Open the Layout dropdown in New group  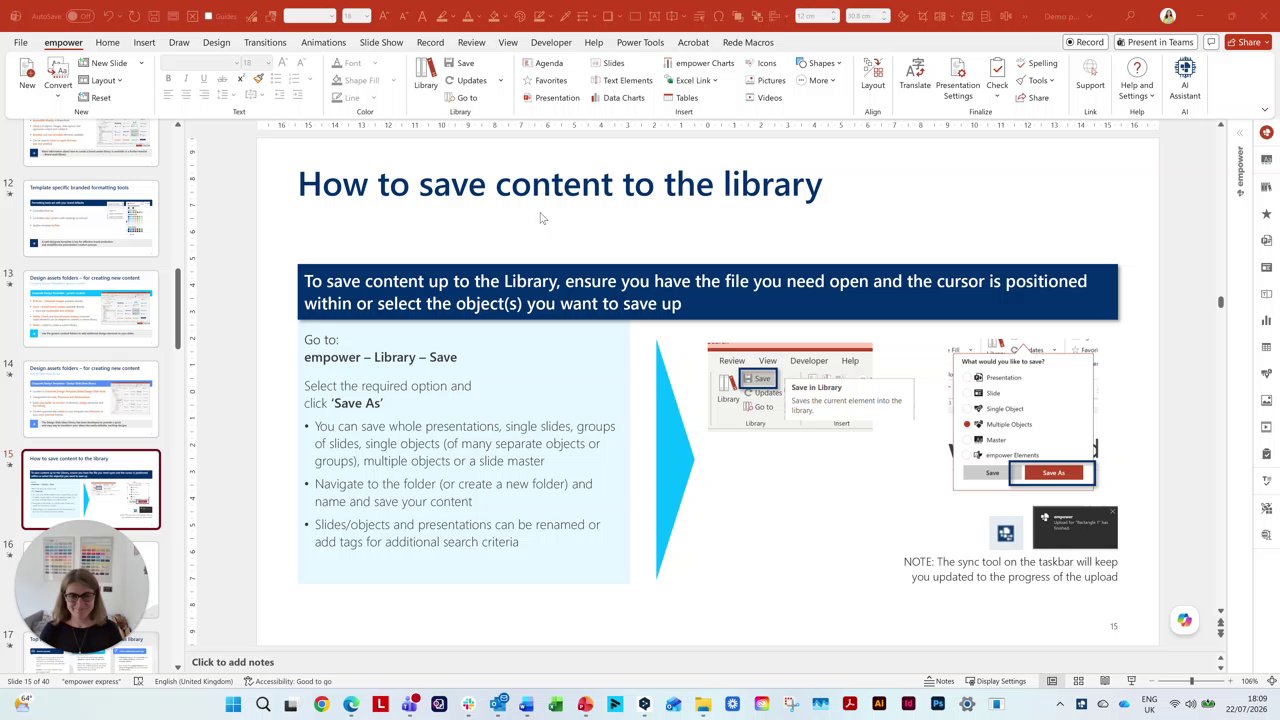pos(99,80)
